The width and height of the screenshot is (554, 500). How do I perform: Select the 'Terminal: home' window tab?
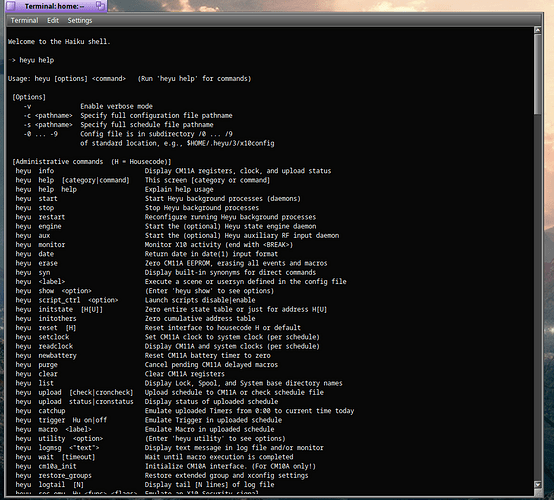tap(54, 6)
